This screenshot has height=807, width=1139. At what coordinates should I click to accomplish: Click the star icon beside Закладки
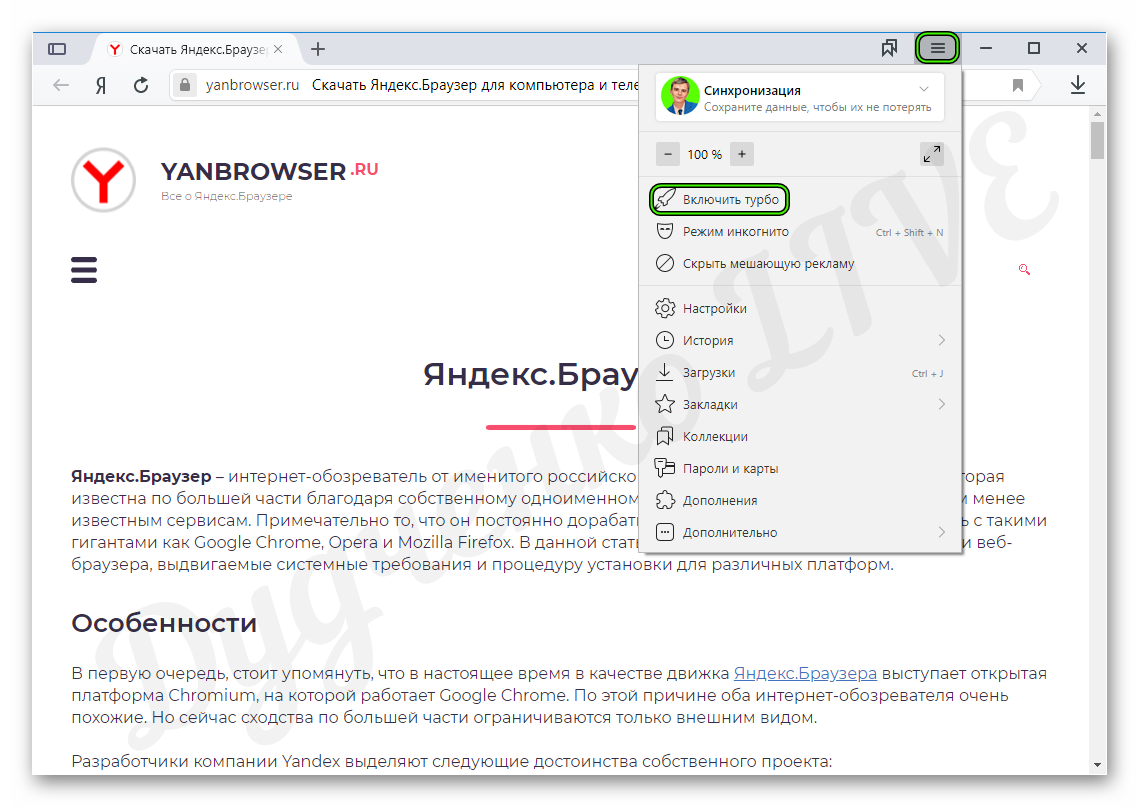click(665, 404)
